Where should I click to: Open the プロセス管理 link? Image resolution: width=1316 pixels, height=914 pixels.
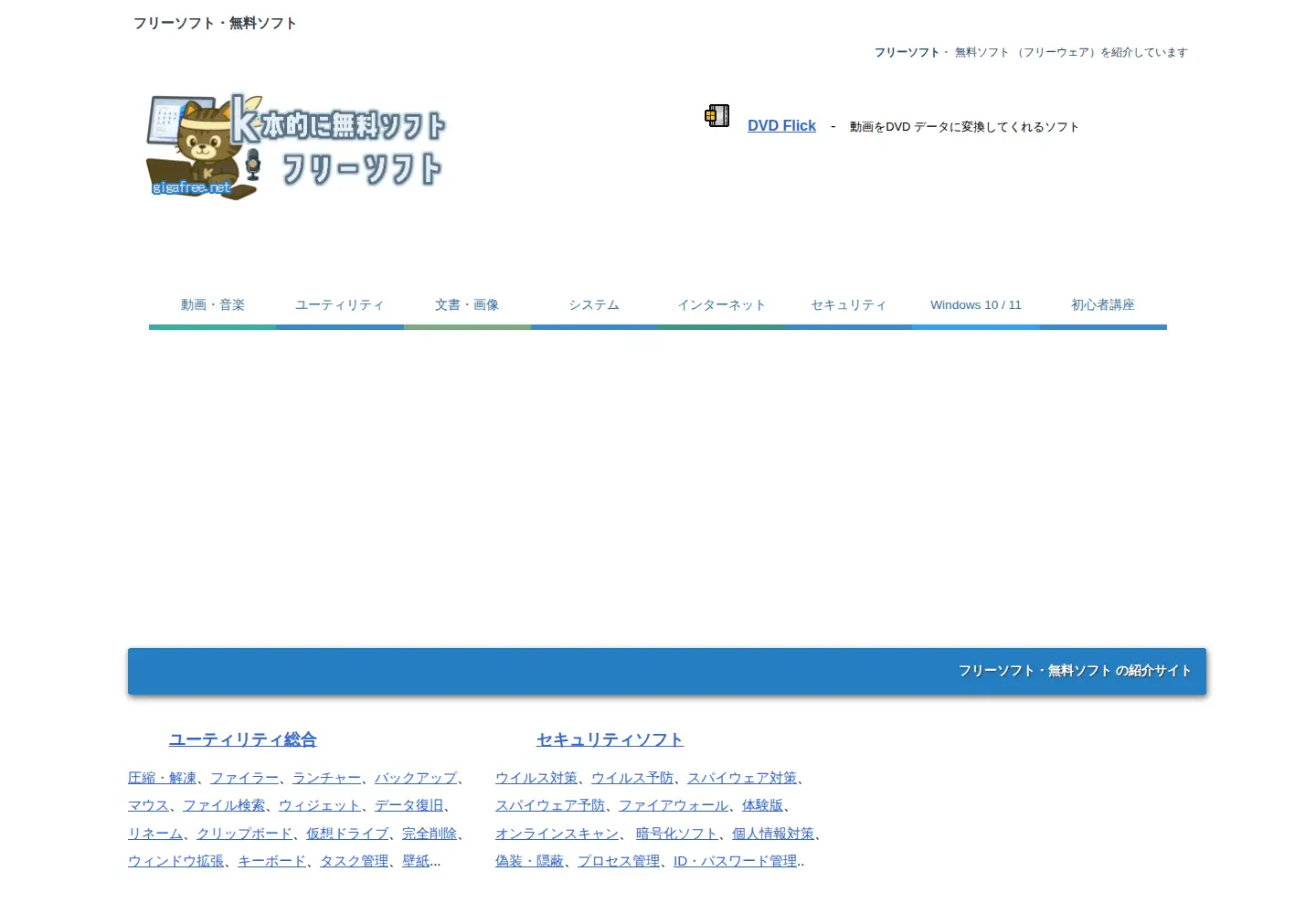tap(619, 861)
